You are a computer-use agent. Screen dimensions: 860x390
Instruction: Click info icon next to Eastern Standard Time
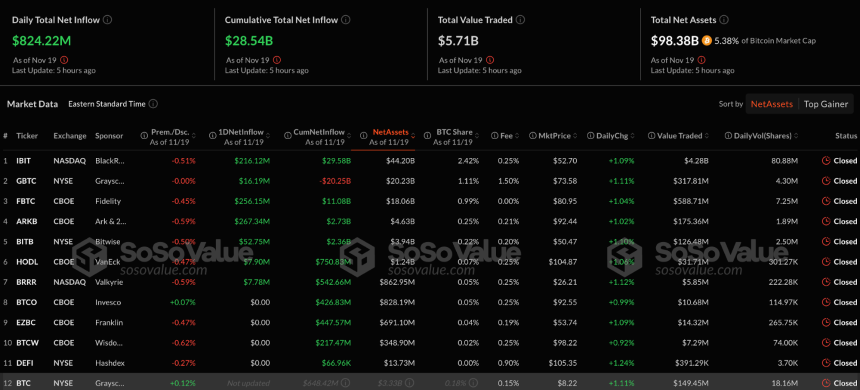pos(154,104)
